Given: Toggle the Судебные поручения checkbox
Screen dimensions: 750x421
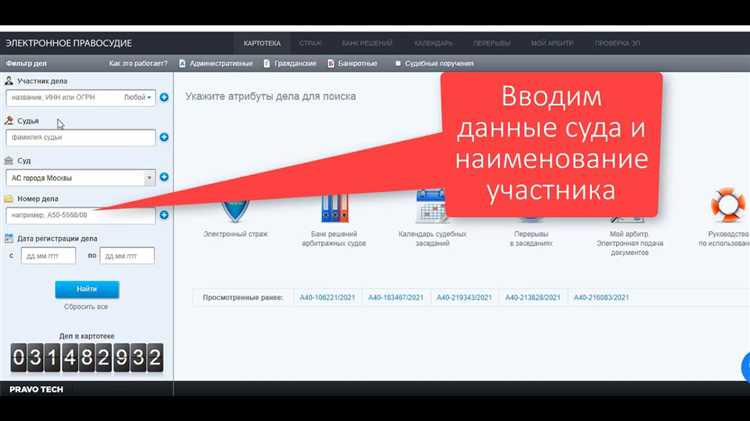Looking at the screenshot, I should click(398, 63).
